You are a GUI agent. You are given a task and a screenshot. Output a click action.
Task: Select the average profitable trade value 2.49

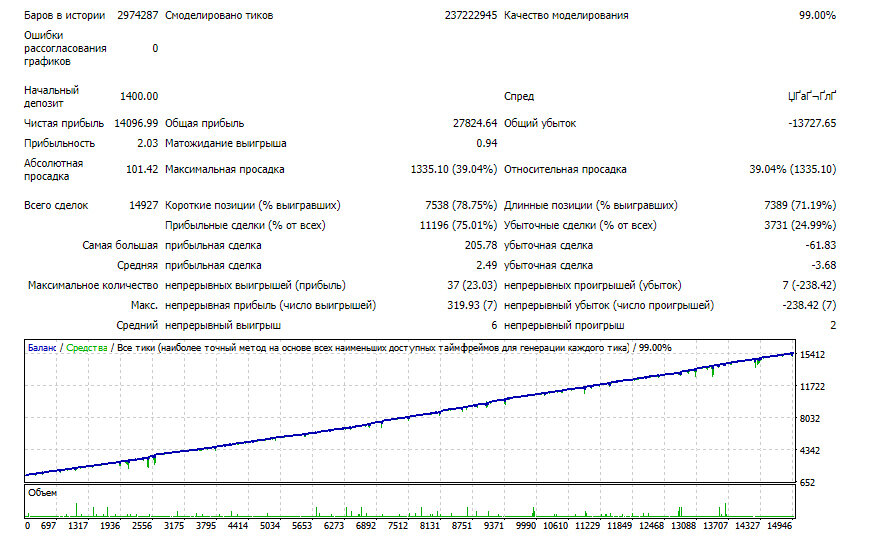pos(487,265)
